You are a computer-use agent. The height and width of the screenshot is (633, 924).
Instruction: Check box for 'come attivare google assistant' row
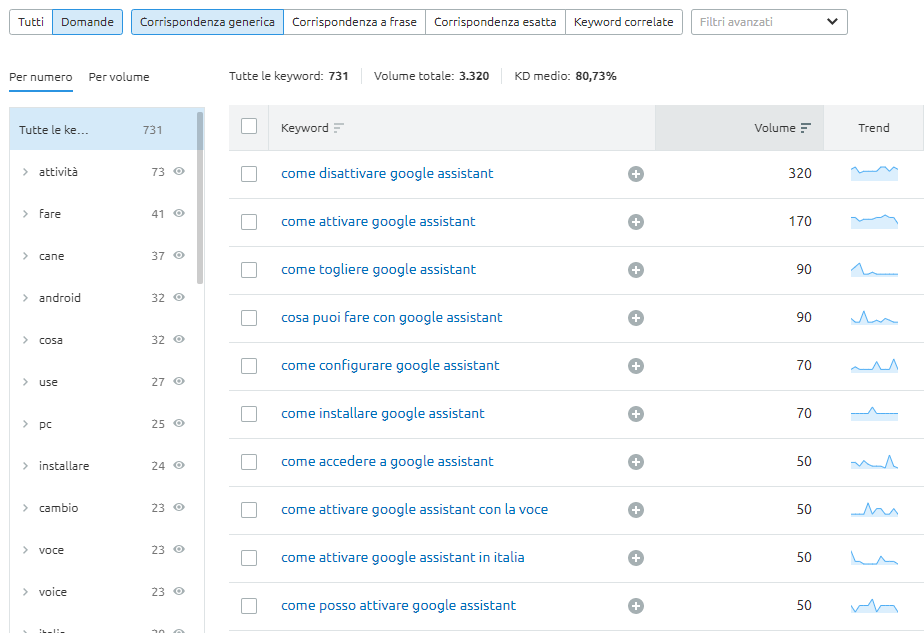click(249, 222)
